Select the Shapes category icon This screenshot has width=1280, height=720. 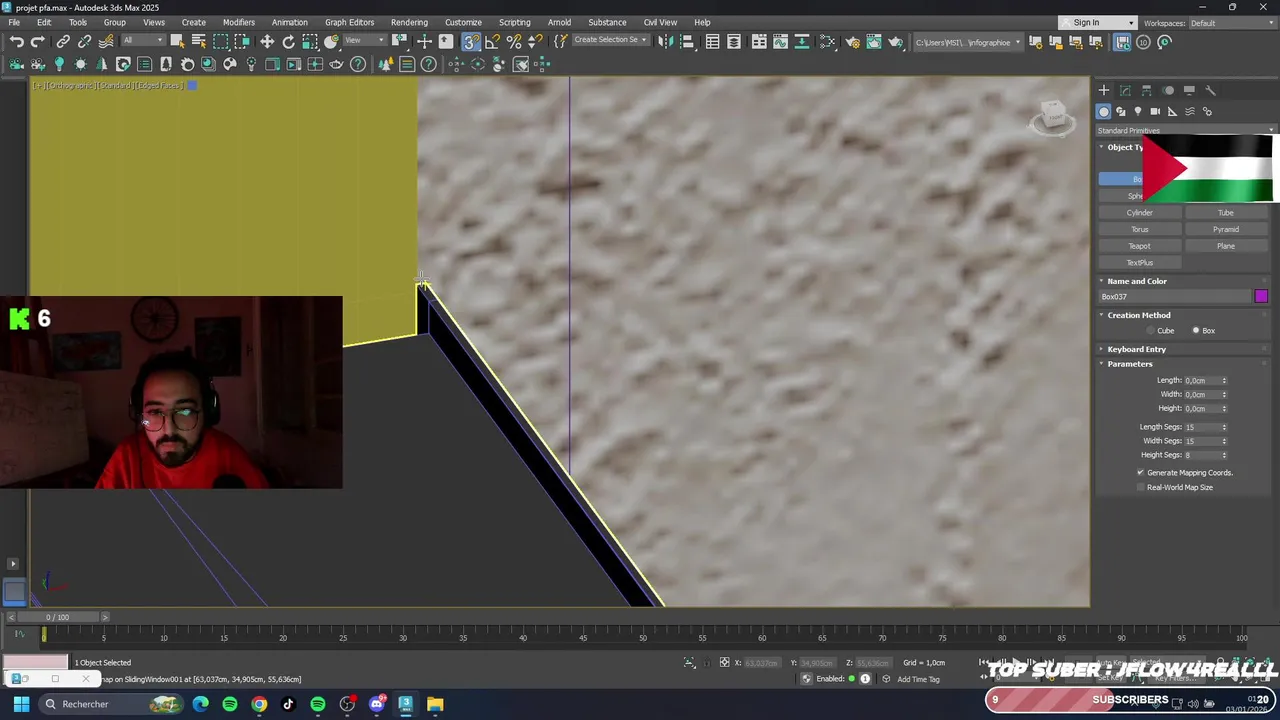coord(1121,111)
